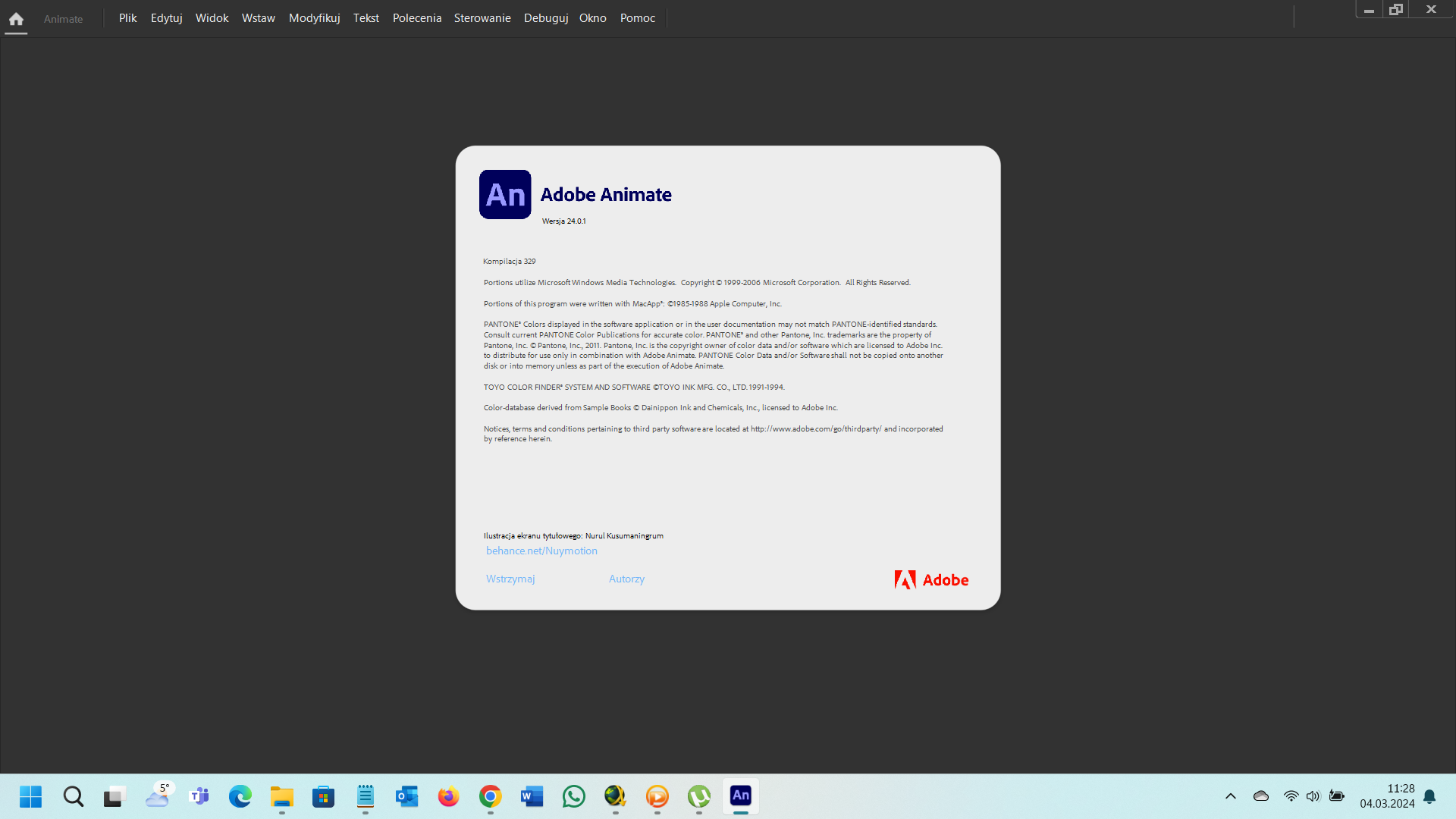Viewport: 1456px width, 819px height.
Task: Open the Notepad app on taskbar
Action: pos(366,796)
